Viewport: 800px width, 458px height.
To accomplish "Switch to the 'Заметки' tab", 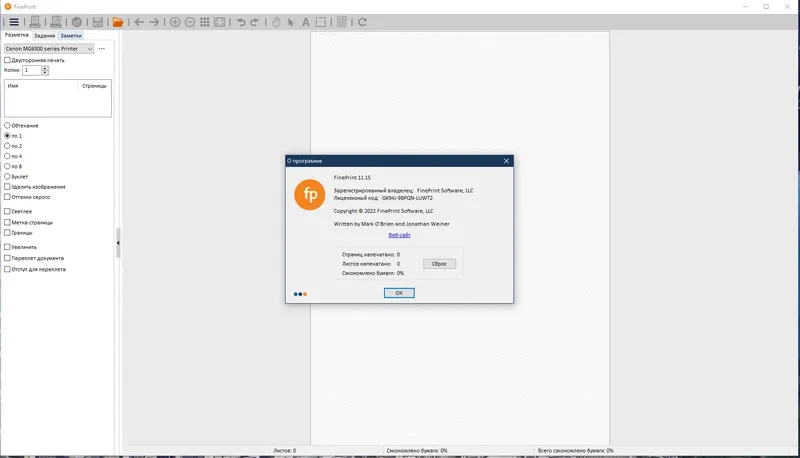I will (71, 36).
